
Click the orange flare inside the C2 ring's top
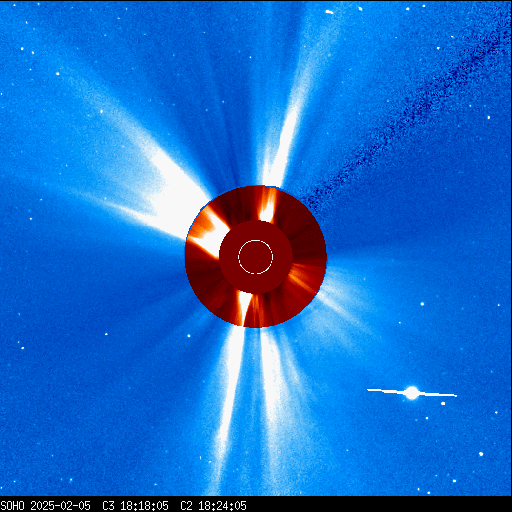(268, 204)
